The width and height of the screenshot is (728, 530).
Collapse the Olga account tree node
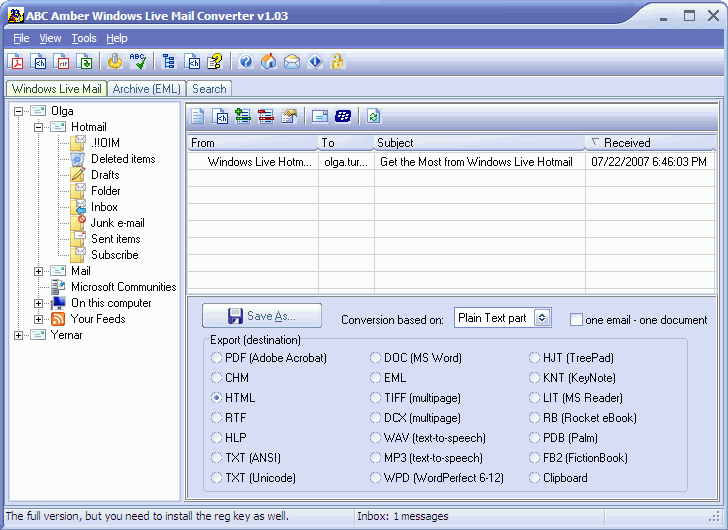[19, 111]
